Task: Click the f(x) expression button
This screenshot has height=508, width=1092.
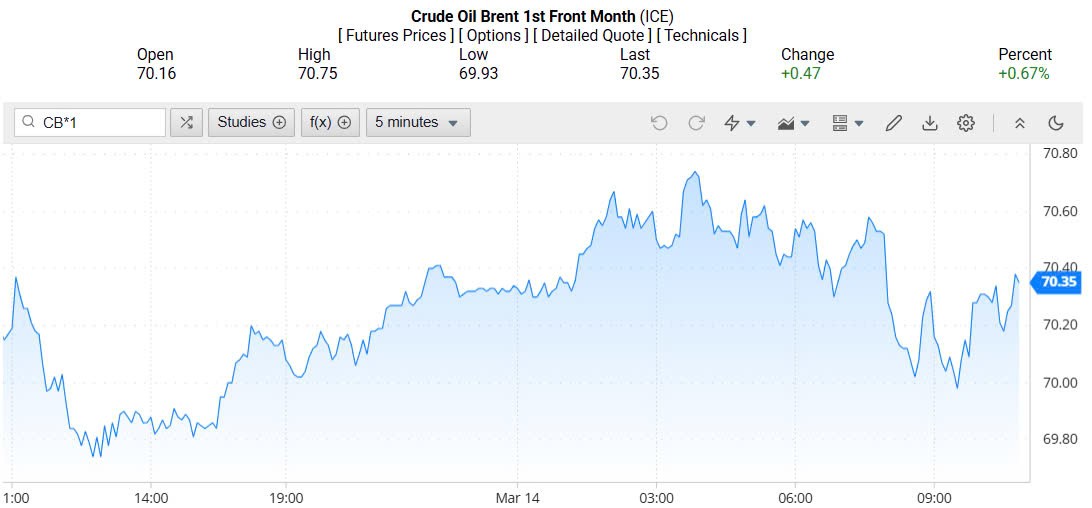Action: 330,122
